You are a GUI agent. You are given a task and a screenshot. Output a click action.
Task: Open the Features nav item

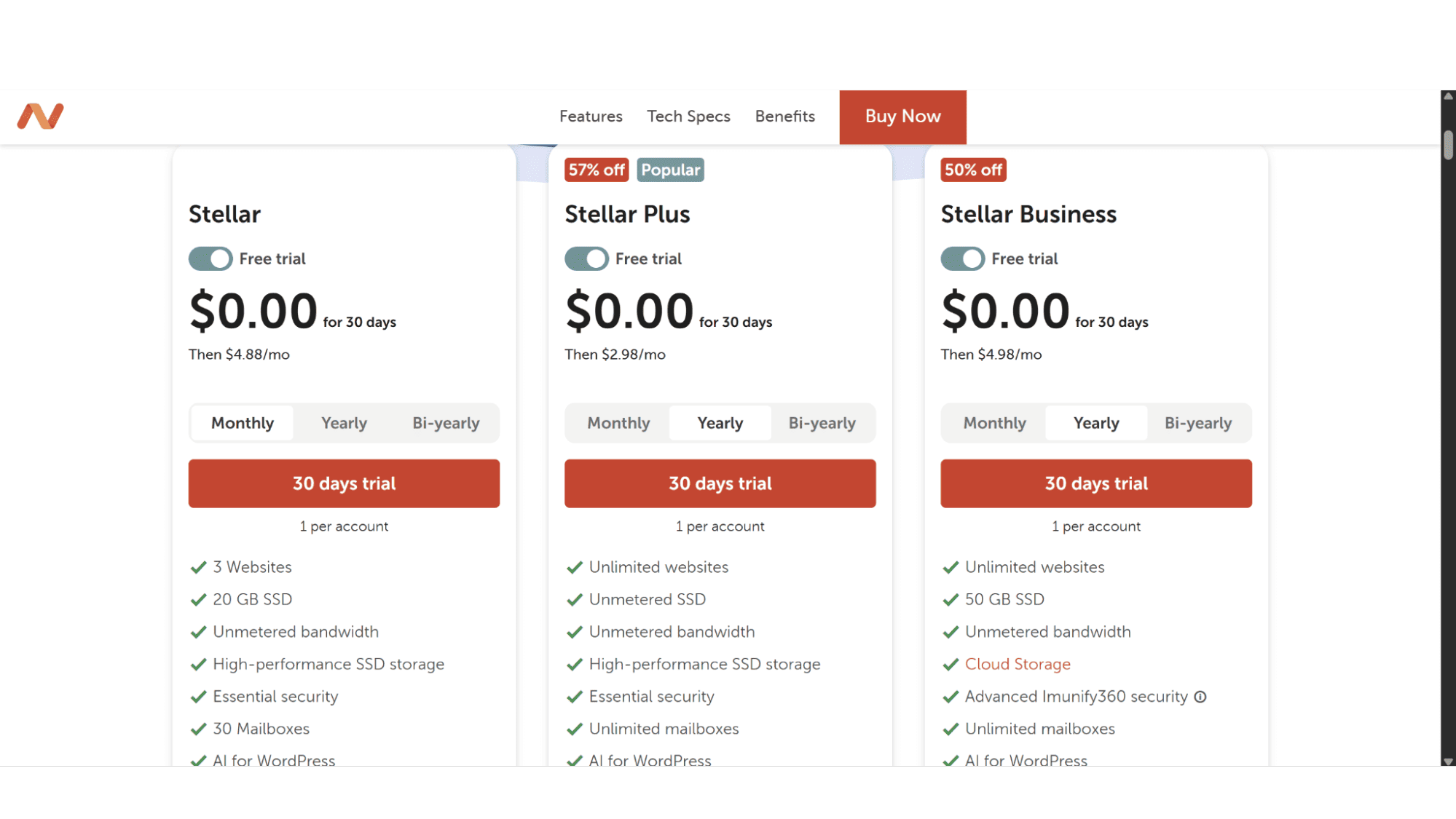click(591, 116)
